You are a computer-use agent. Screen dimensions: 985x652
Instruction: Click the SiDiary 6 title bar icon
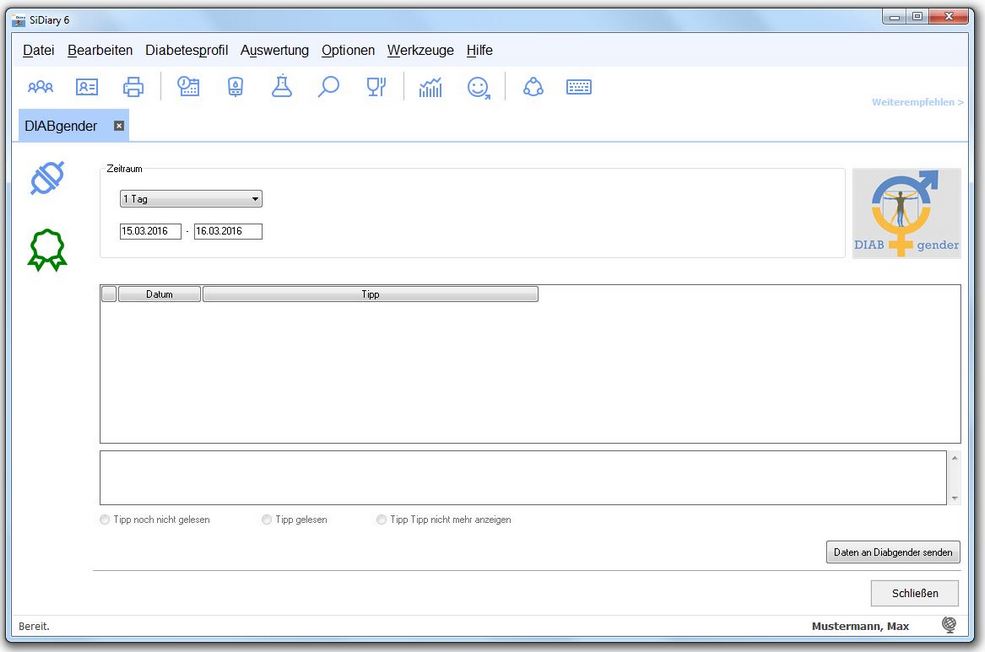pyautogui.click(x=19, y=20)
